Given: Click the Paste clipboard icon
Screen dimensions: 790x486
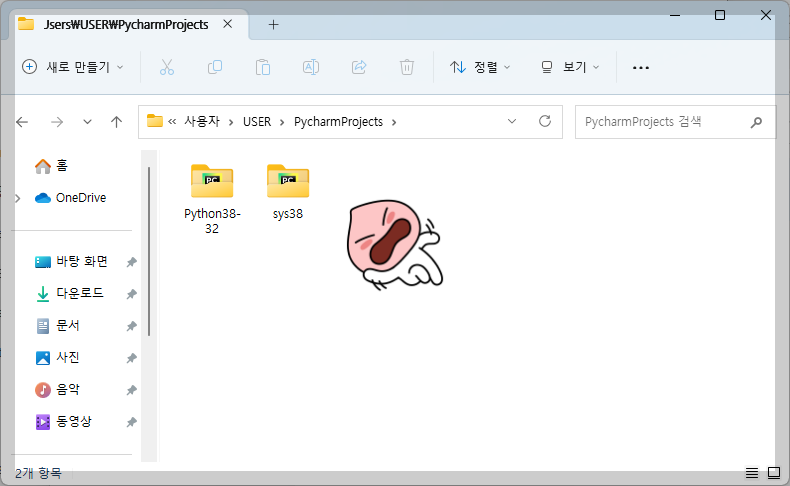Looking at the screenshot, I should (x=262, y=67).
